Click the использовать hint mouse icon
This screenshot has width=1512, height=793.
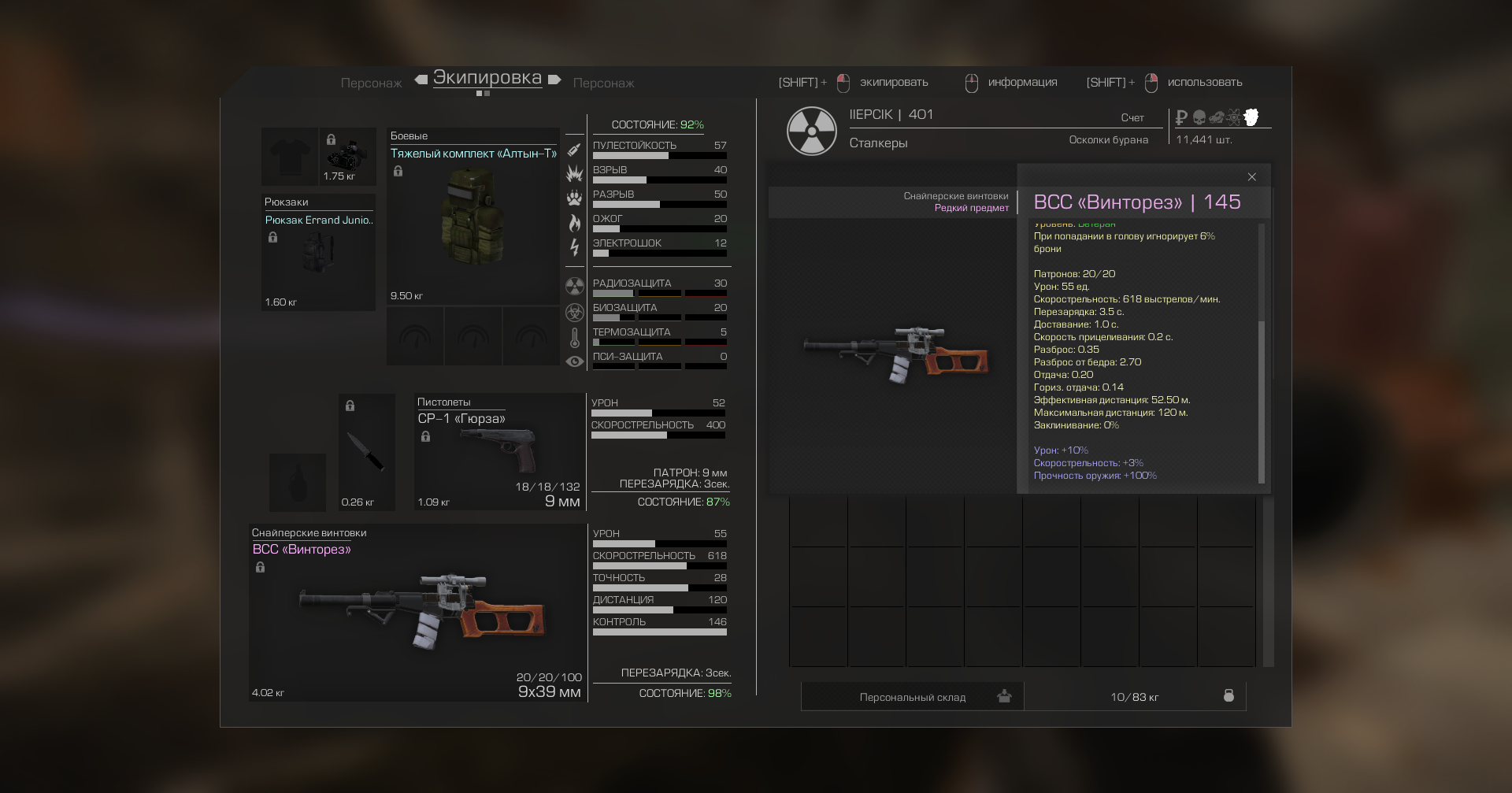click(1151, 83)
